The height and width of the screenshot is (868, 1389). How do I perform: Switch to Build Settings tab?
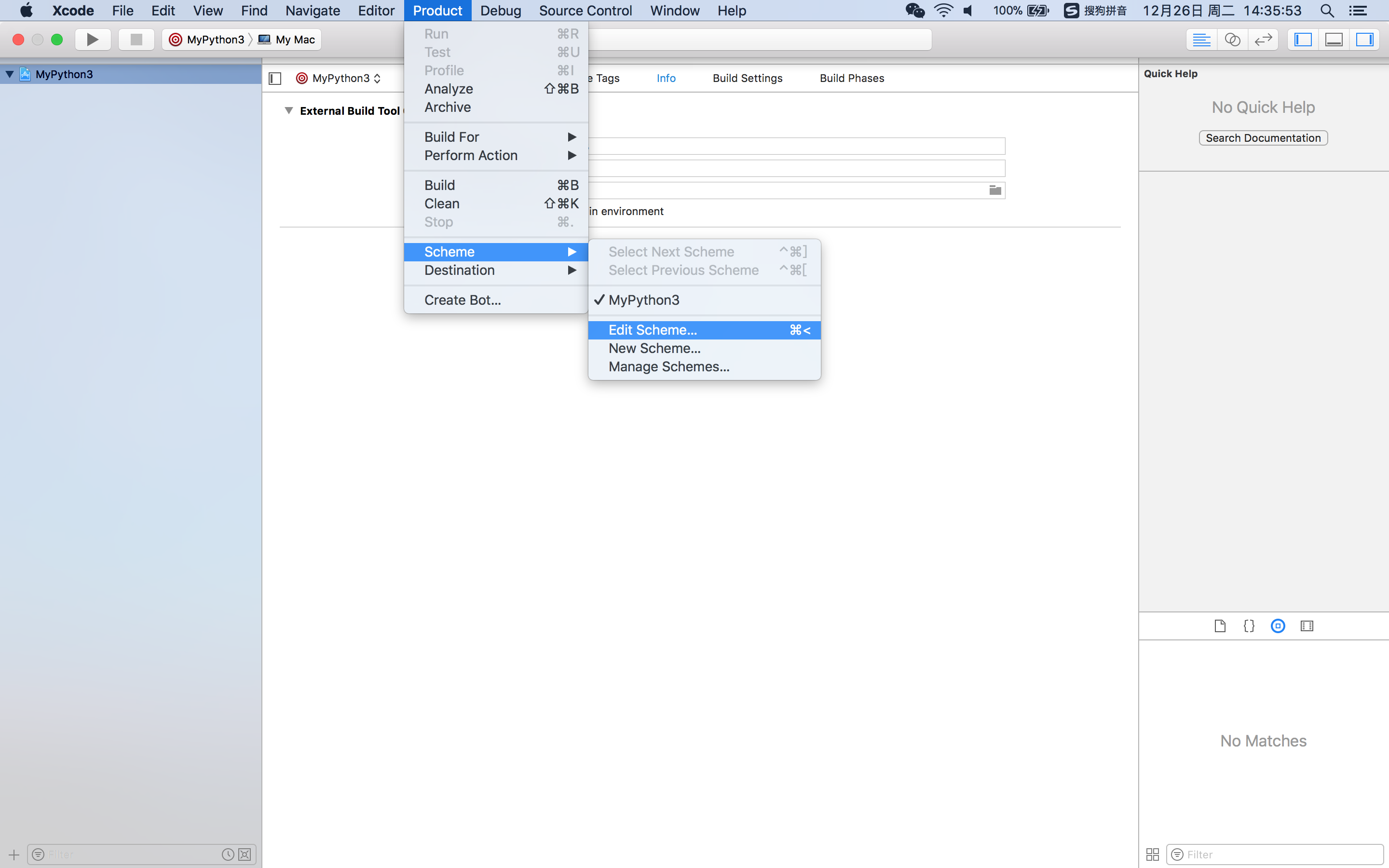[x=747, y=78]
